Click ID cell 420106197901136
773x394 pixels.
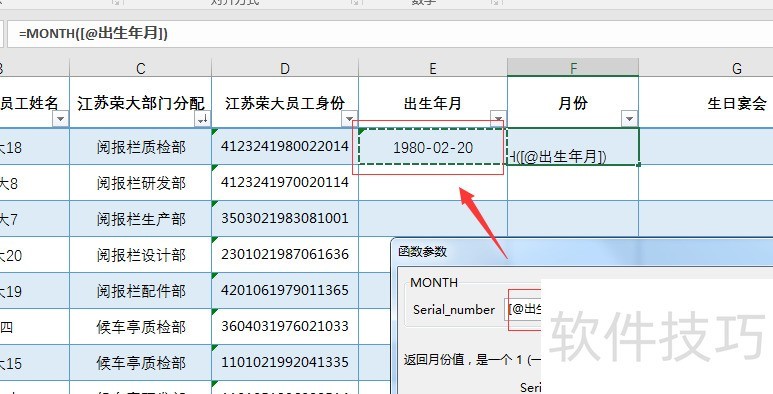285,290
